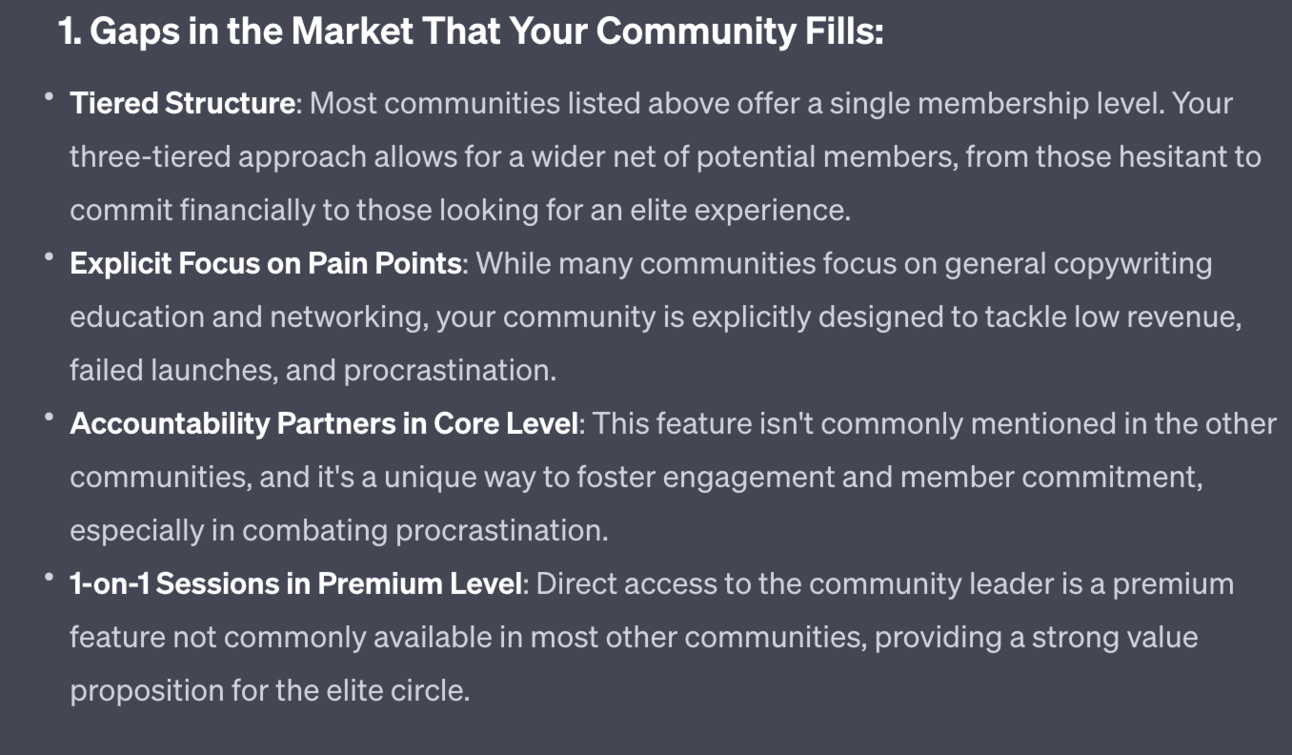Click the bold "Explicit Focus on Pain Points" label

265,263
